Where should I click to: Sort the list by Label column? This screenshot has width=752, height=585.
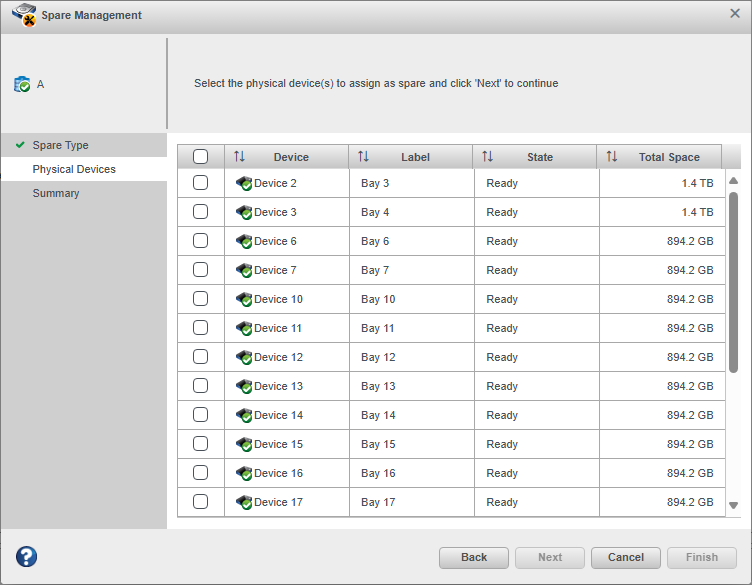click(x=363, y=157)
